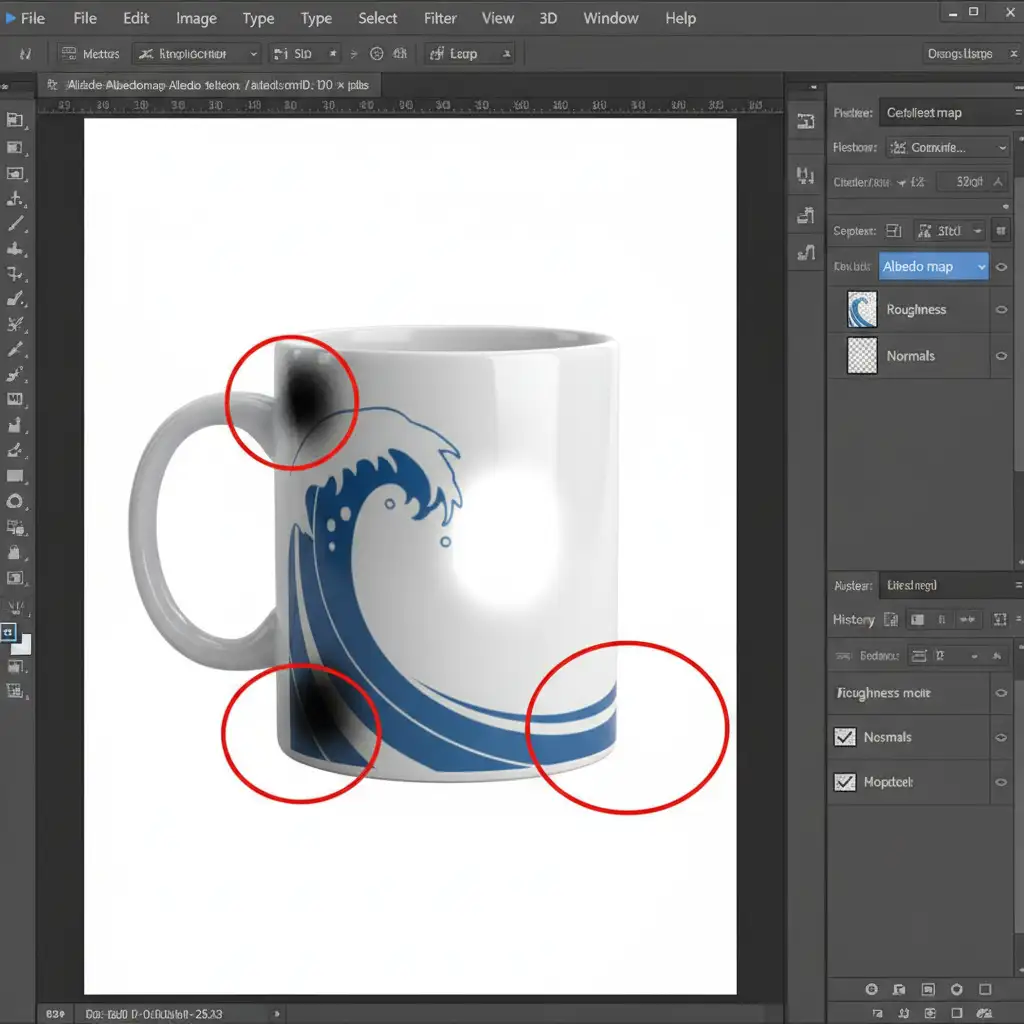1024x1024 pixels.
Task: Toggle the Nosmals checkbox
Action: coord(844,737)
